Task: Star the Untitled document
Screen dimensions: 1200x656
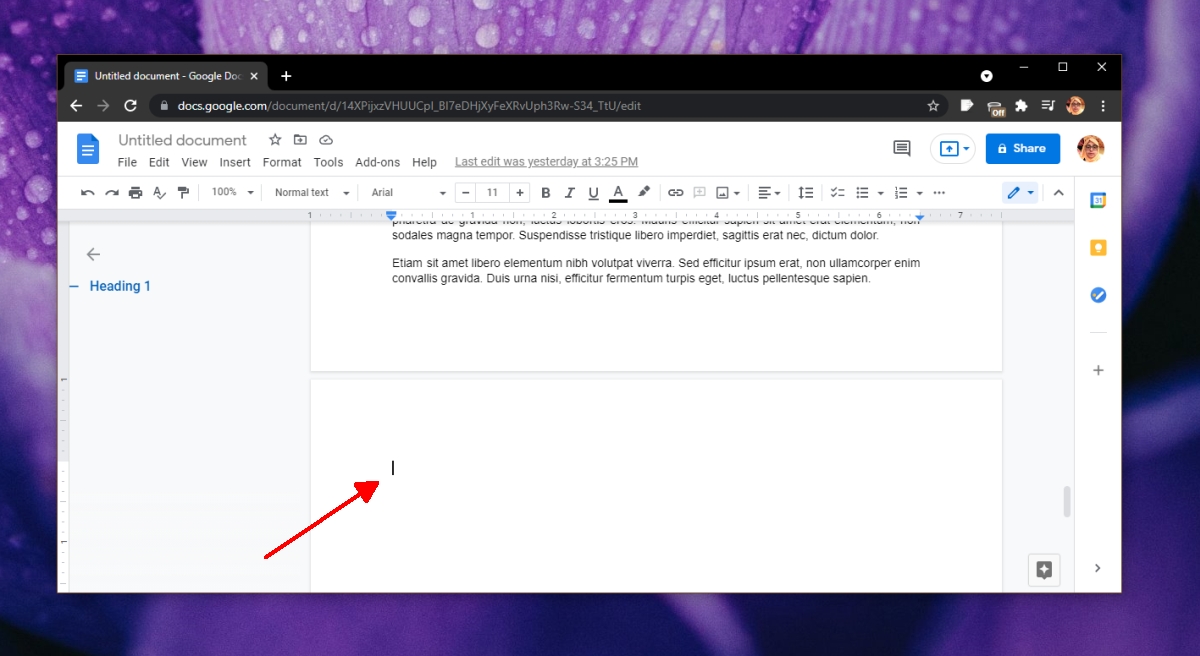Action: pyautogui.click(x=274, y=140)
